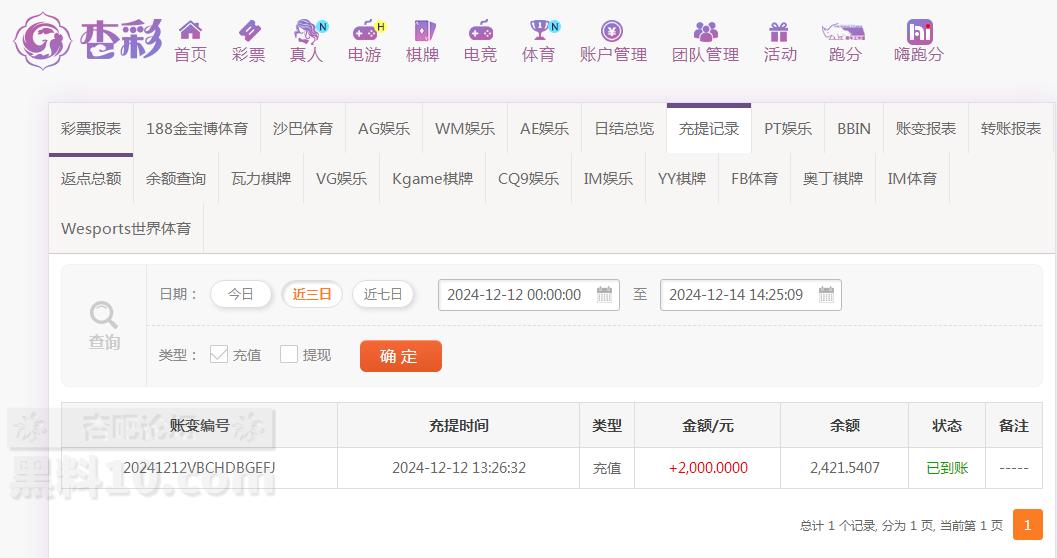
Task: Switch to the 账变报表 tab
Action: pyautogui.click(x=925, y=128)
